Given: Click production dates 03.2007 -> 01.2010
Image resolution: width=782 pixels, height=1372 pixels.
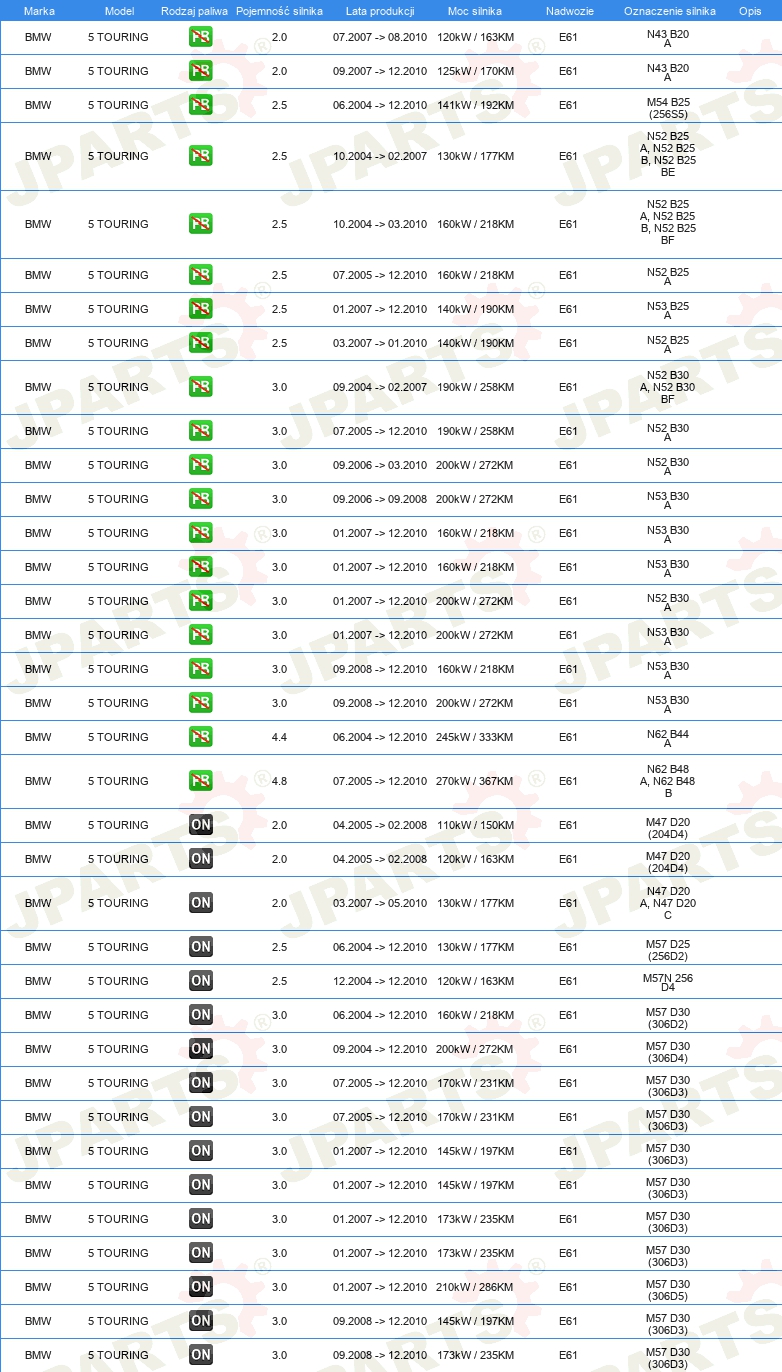Looking at the screenshot, I should point(380,343).
